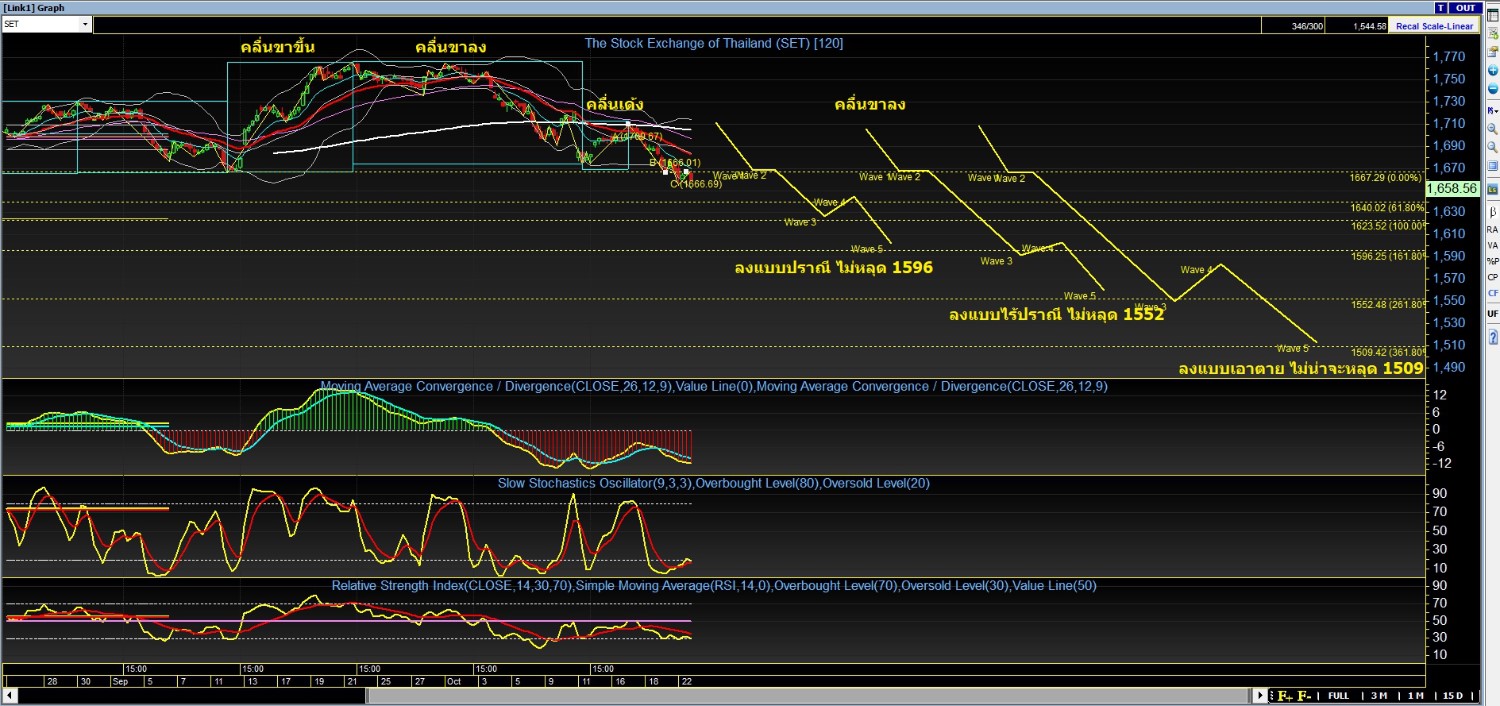Click the 1552.48 (261.80%) Fibonacci level label
The width and height of the screenshot is (1500, 706).
[1386, 305]
